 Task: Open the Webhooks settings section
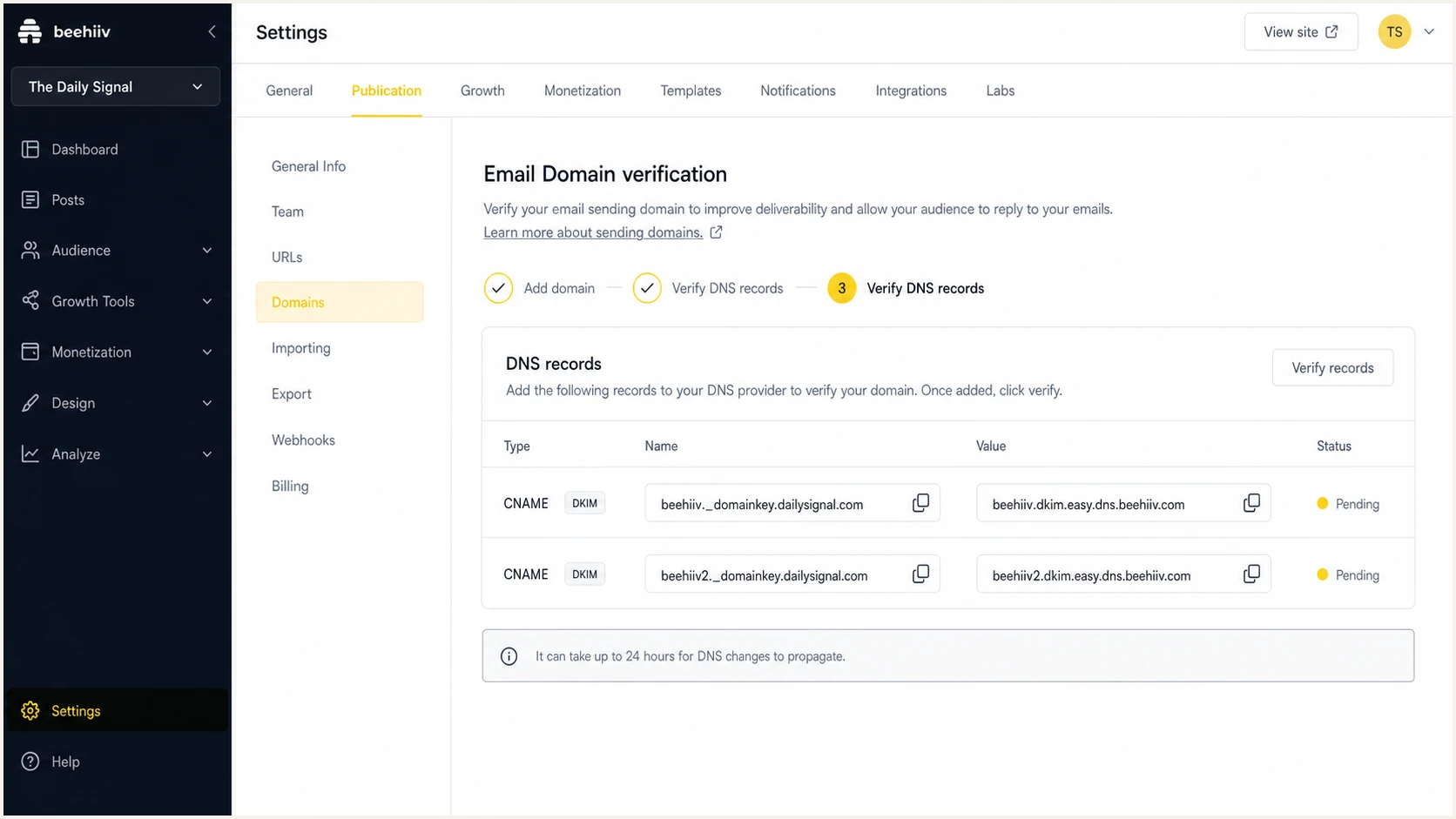(x=303, y=440)
